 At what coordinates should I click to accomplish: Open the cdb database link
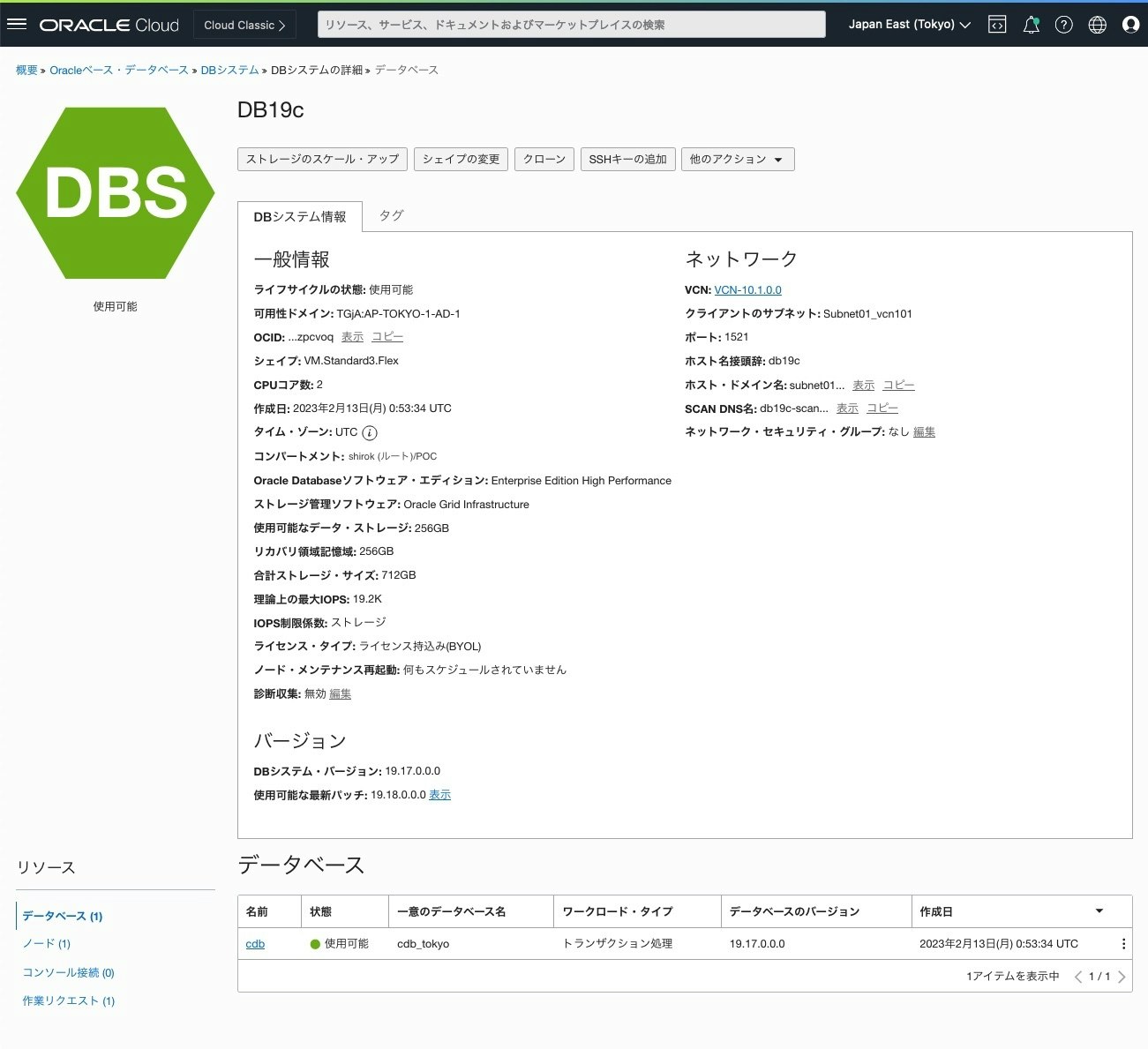(255, 943)
